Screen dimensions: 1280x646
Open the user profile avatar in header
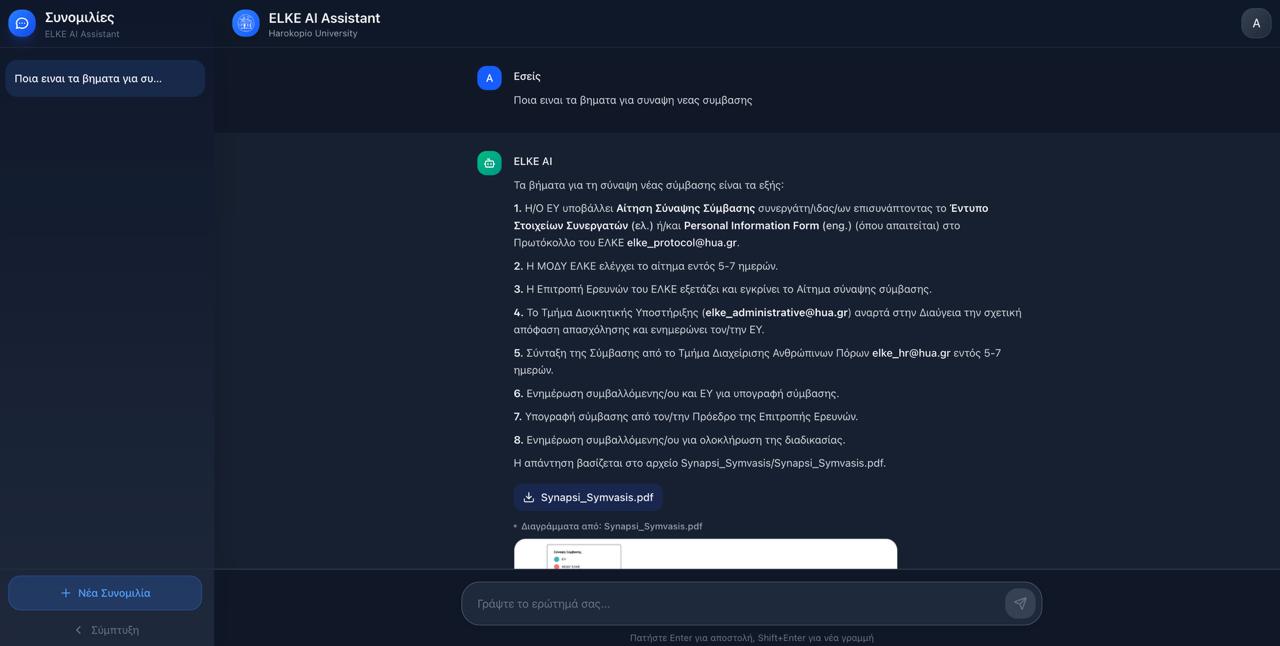coord(1256,23)
